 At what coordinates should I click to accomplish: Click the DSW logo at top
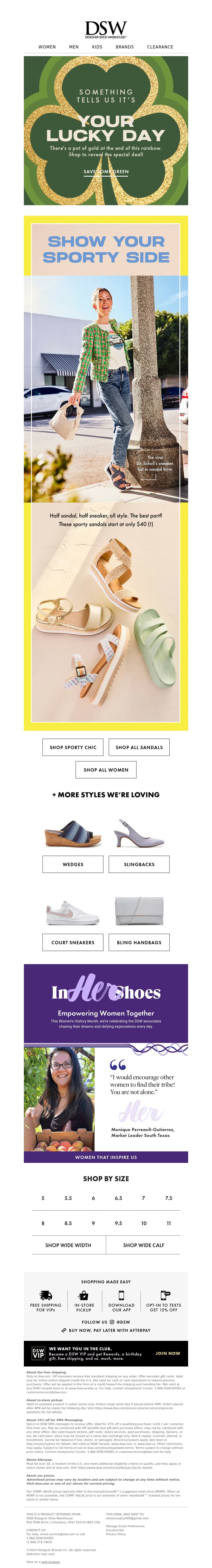coord(106,29)
